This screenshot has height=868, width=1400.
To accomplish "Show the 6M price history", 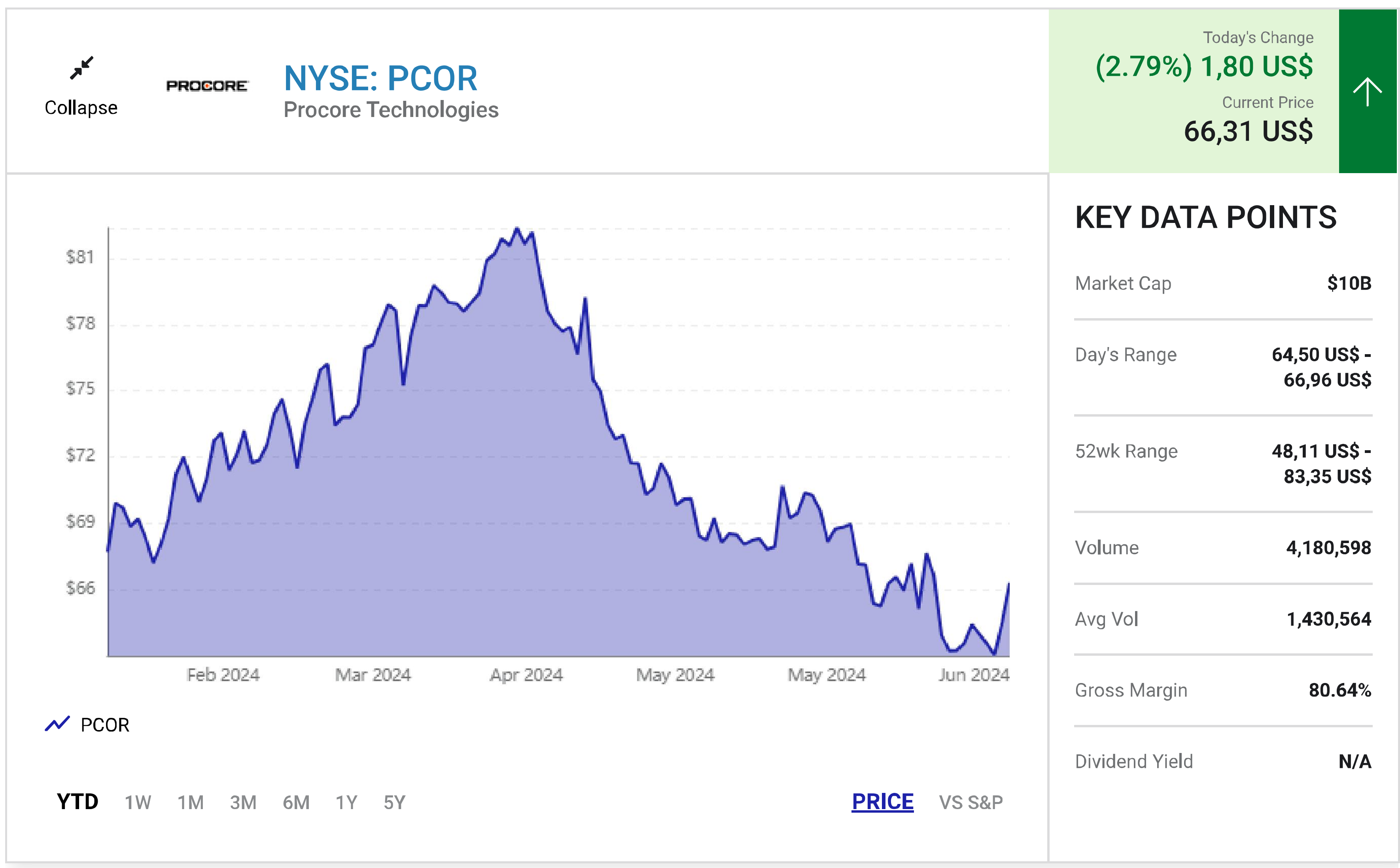I will tap(296, 802).
